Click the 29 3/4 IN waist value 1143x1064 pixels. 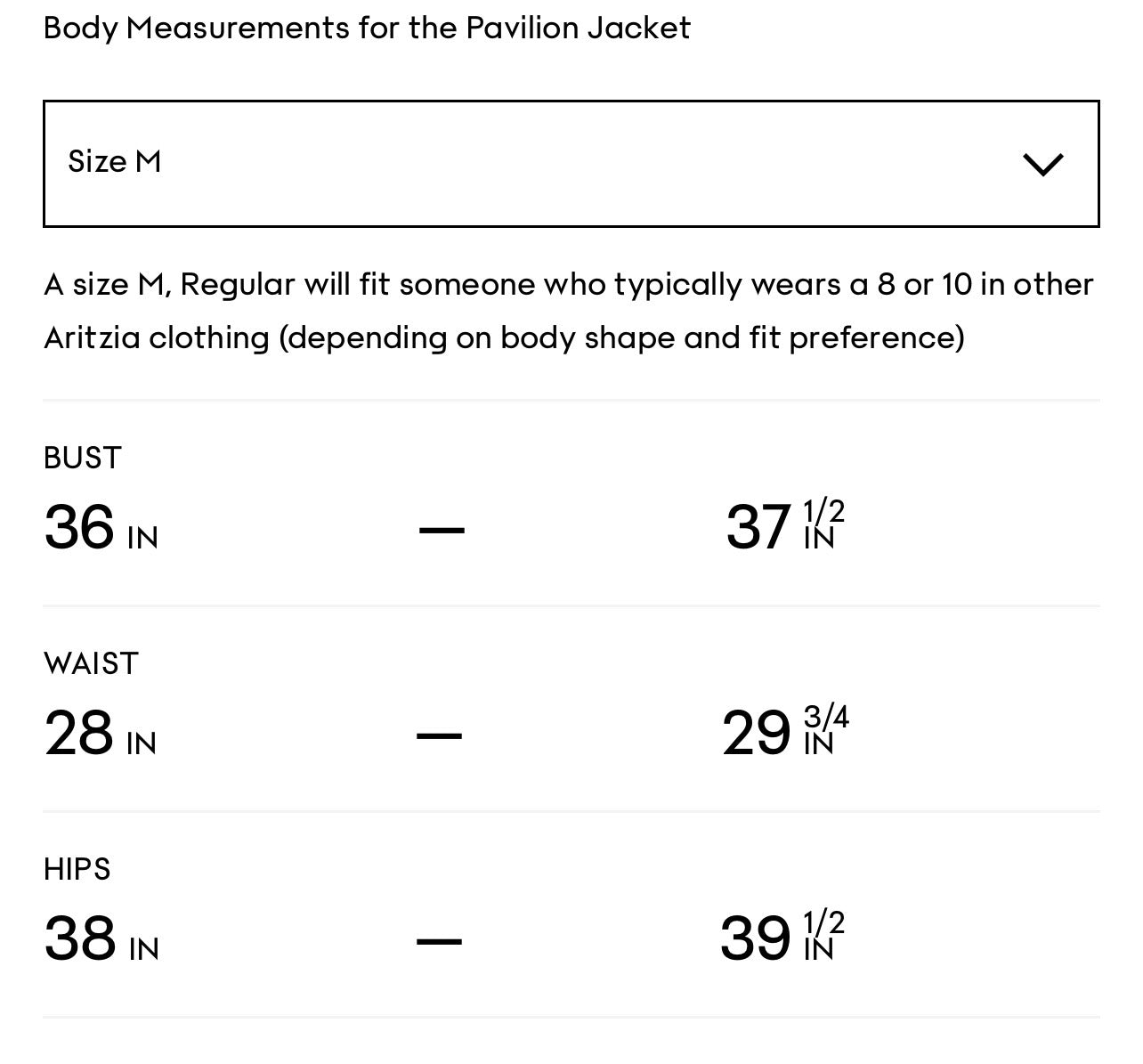(x=783, y=732)
